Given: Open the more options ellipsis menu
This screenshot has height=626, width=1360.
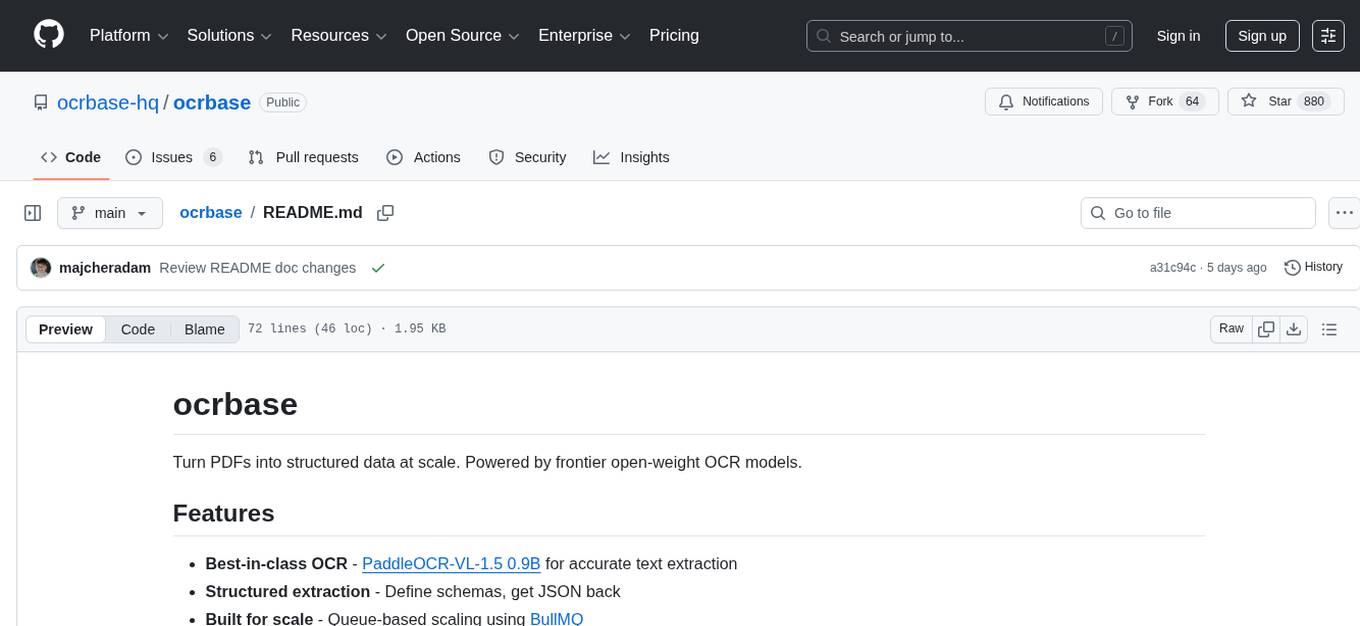Looking at the screenshot, I should tap(1344, 212).
